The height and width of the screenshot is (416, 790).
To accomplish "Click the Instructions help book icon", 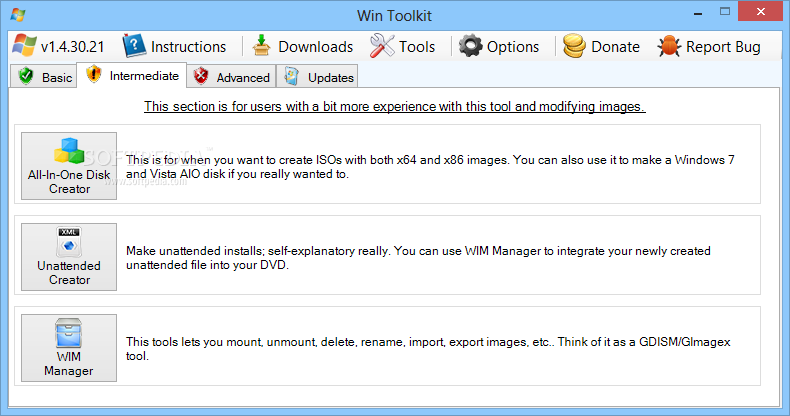I will pyautogui.click(x=134, y=46).
